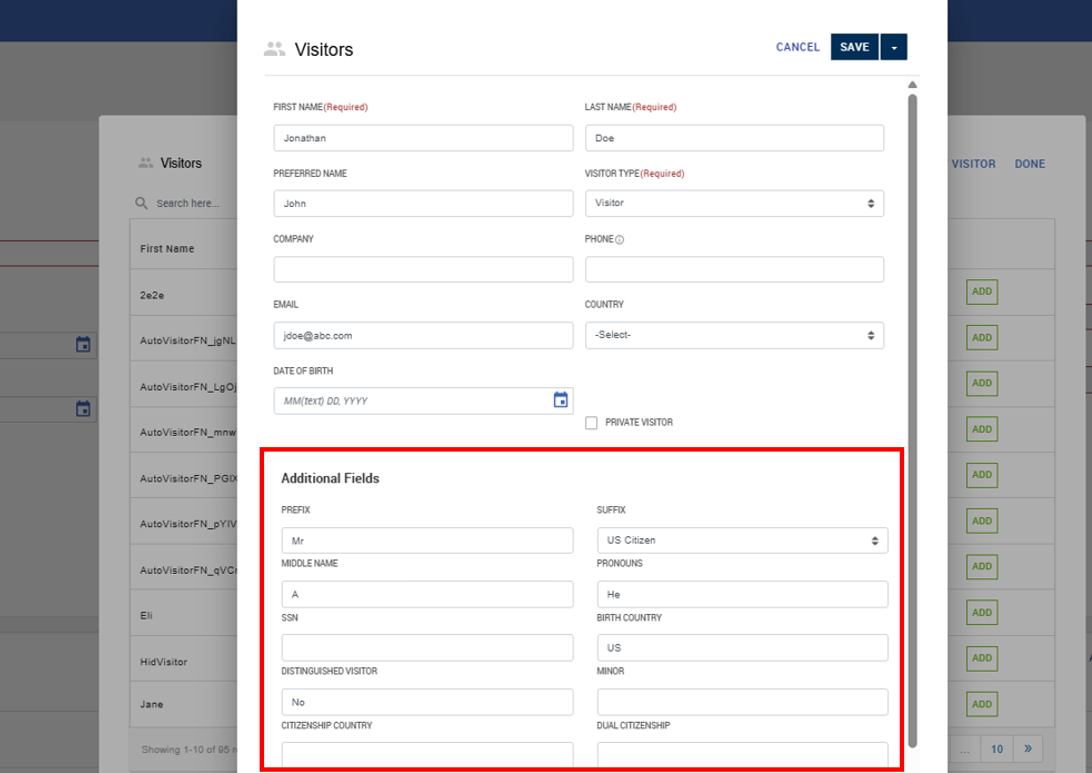Image resolution: width=1092 pixels, height=773 pixels.
Task: Click ADD button in the AutoVisitorFN_PGIX row
Action: (982, 475)
